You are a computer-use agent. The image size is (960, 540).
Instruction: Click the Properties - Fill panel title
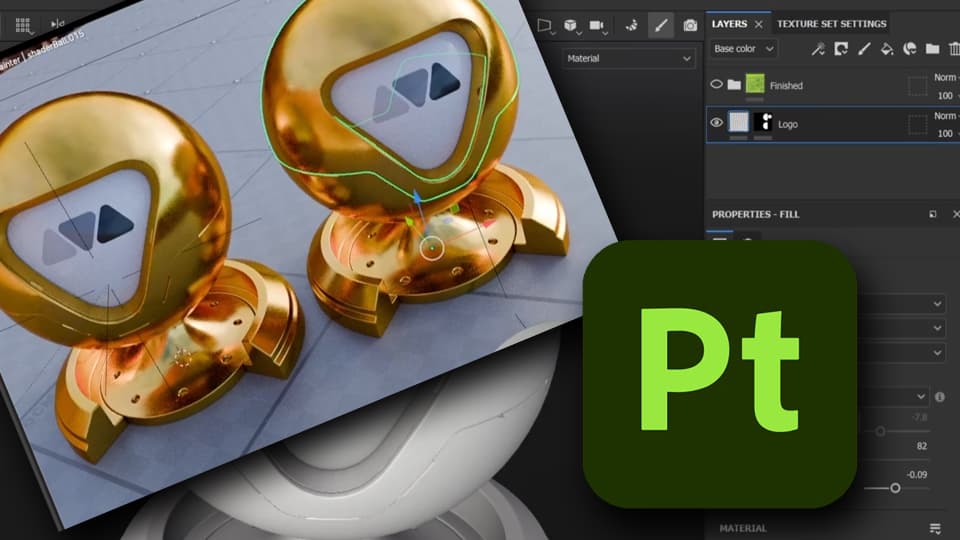tap(756, 214)
